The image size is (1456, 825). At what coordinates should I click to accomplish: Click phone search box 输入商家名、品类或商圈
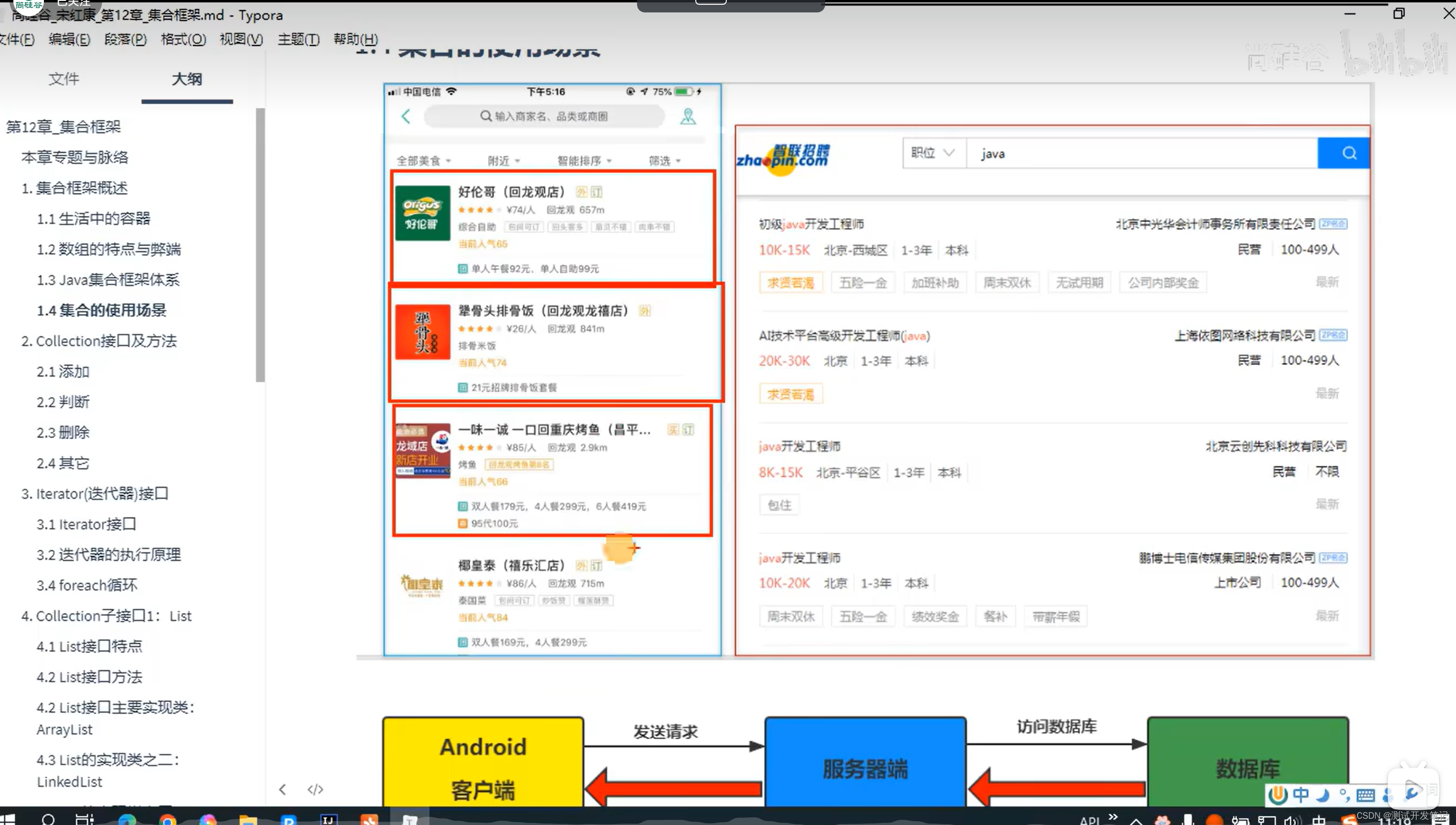[543, 116]
